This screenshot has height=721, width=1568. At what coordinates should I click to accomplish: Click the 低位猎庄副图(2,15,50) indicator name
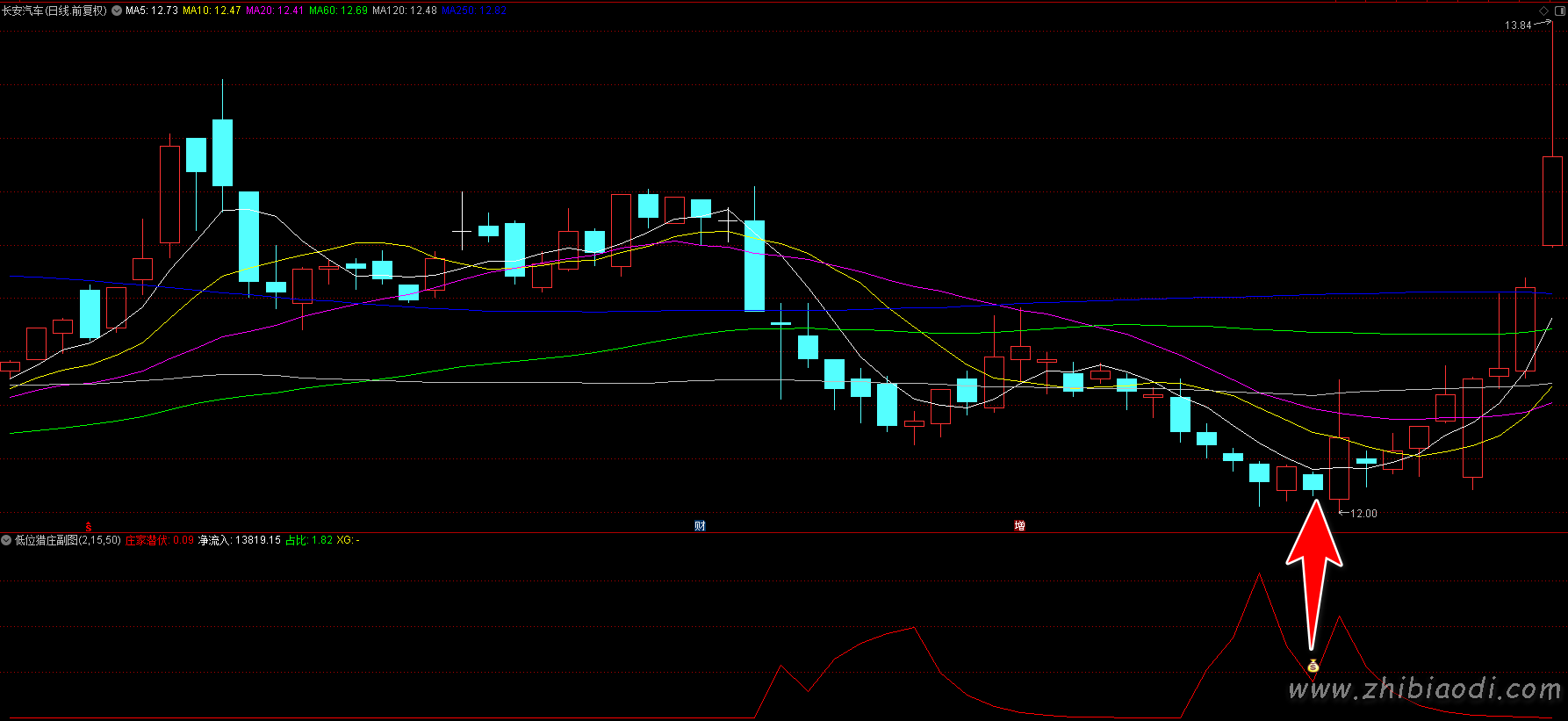68,540
